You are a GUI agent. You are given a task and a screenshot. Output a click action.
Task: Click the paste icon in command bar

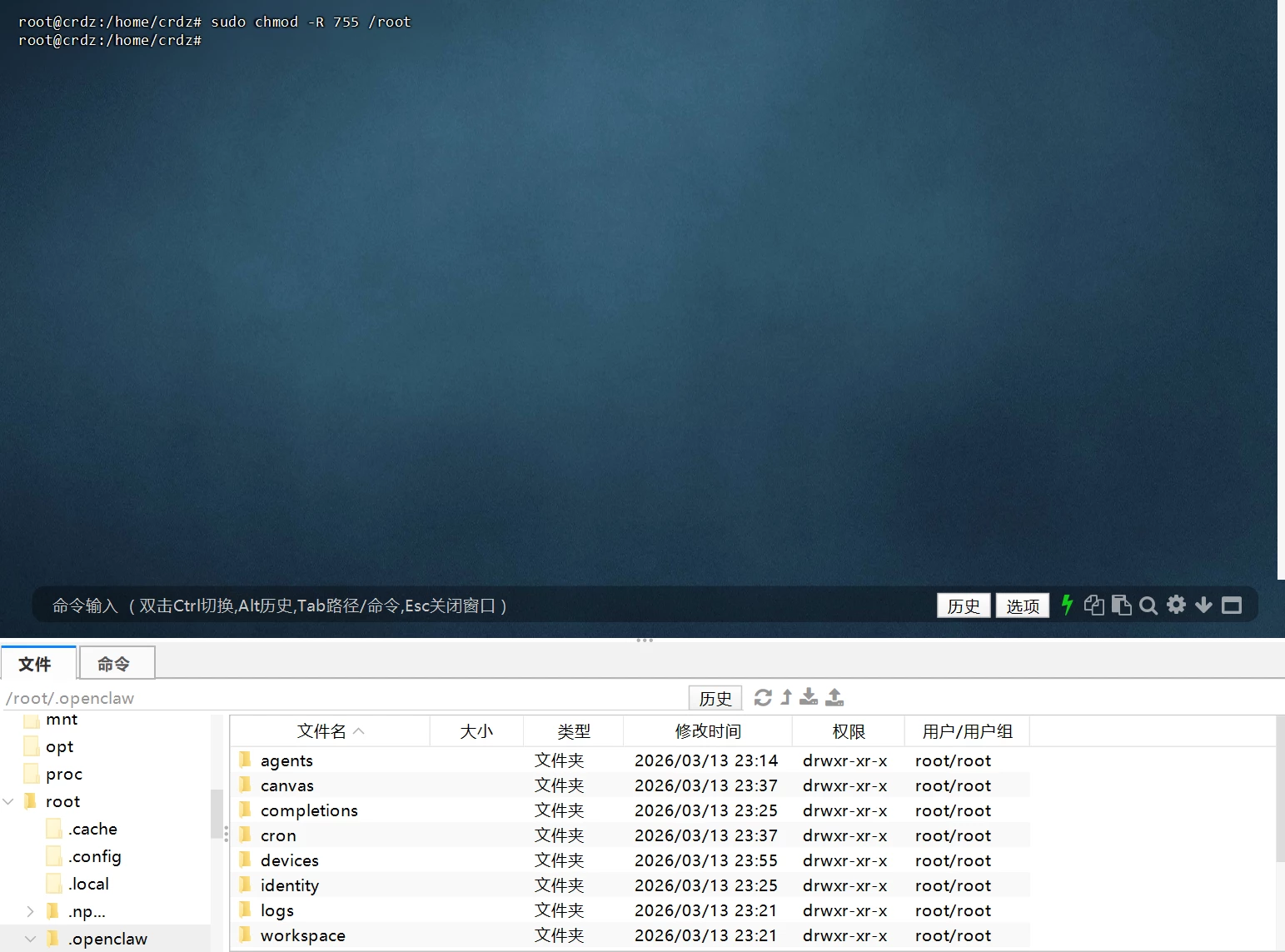pyautogui.click(x=1121, y=606)
